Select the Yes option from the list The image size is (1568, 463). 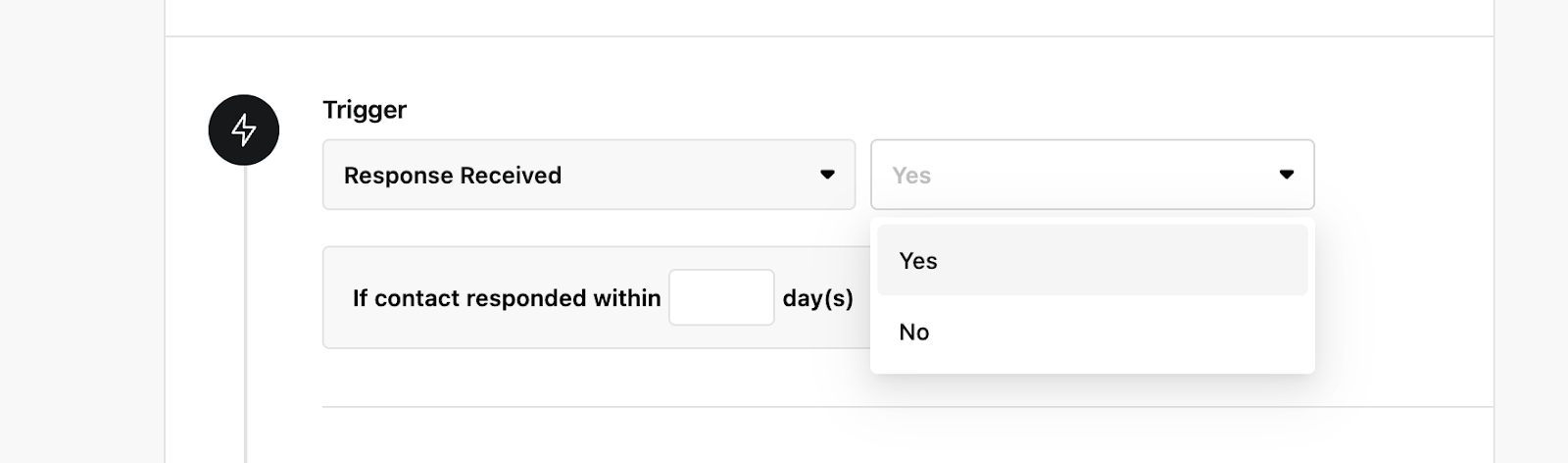[x=1093, y=260]
